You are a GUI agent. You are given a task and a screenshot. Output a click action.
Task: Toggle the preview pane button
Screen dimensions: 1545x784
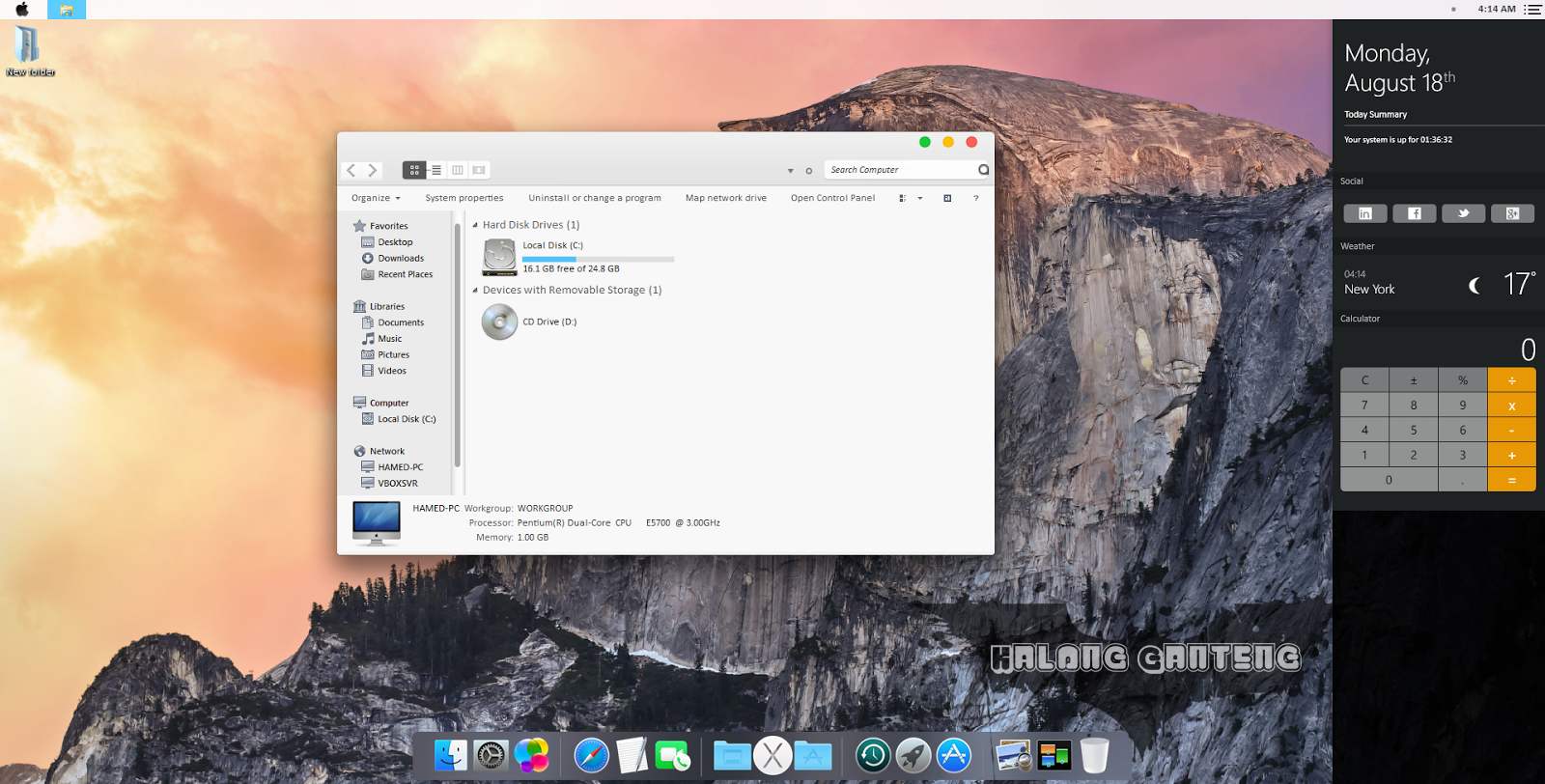(x=947, y=198)
